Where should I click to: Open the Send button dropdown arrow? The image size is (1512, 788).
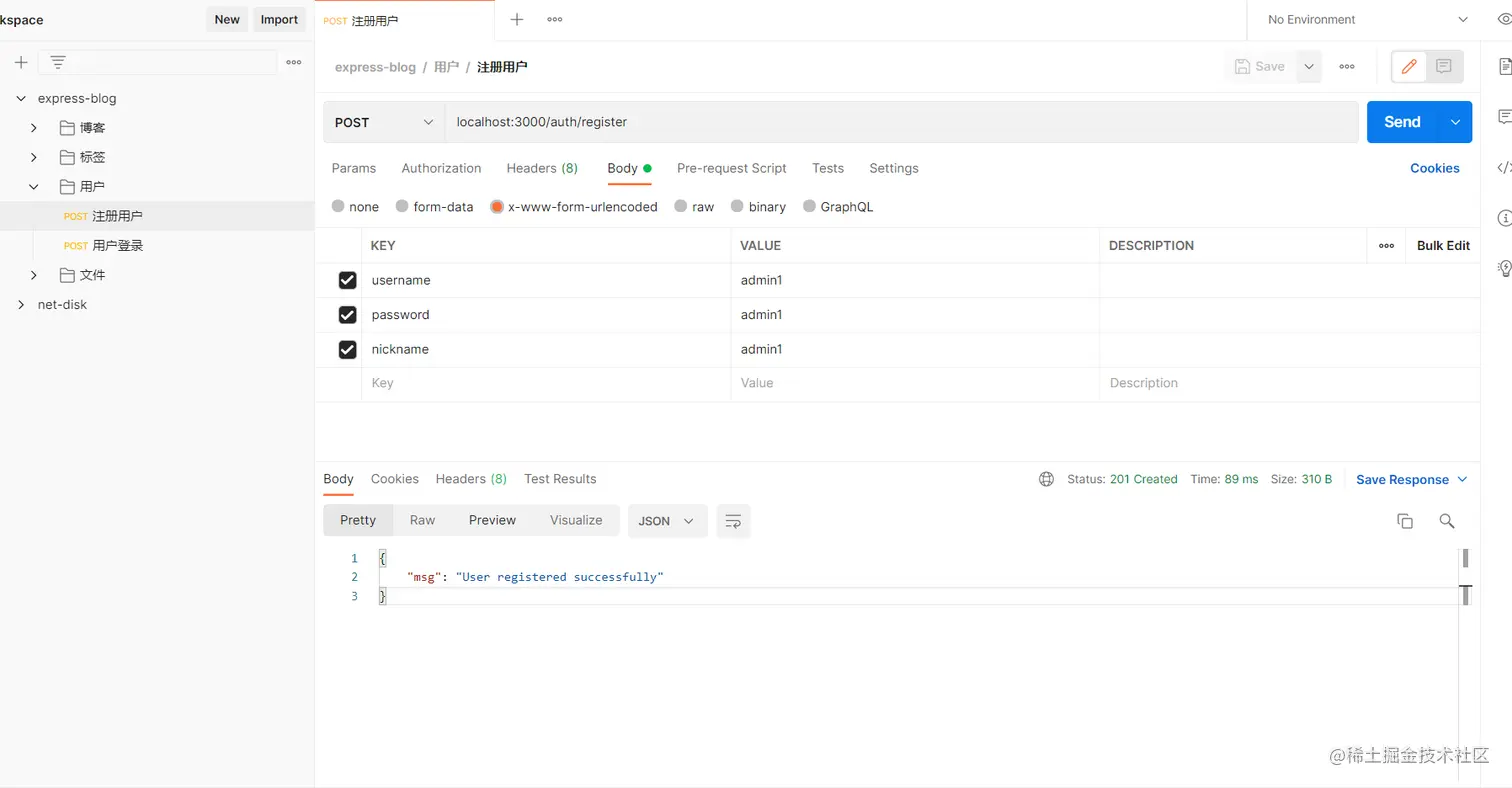[1455, 122]
